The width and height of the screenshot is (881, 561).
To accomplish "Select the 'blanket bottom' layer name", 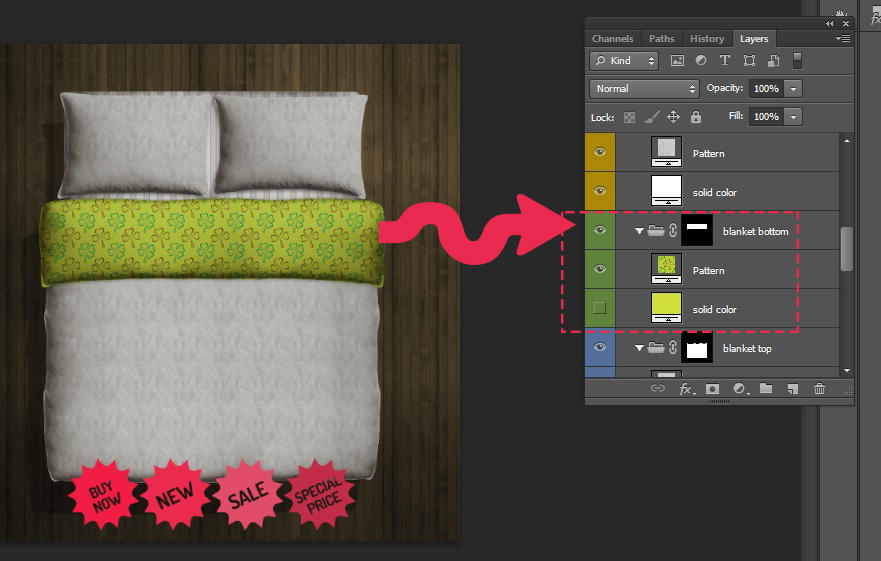I will click(x=755, y=232).
